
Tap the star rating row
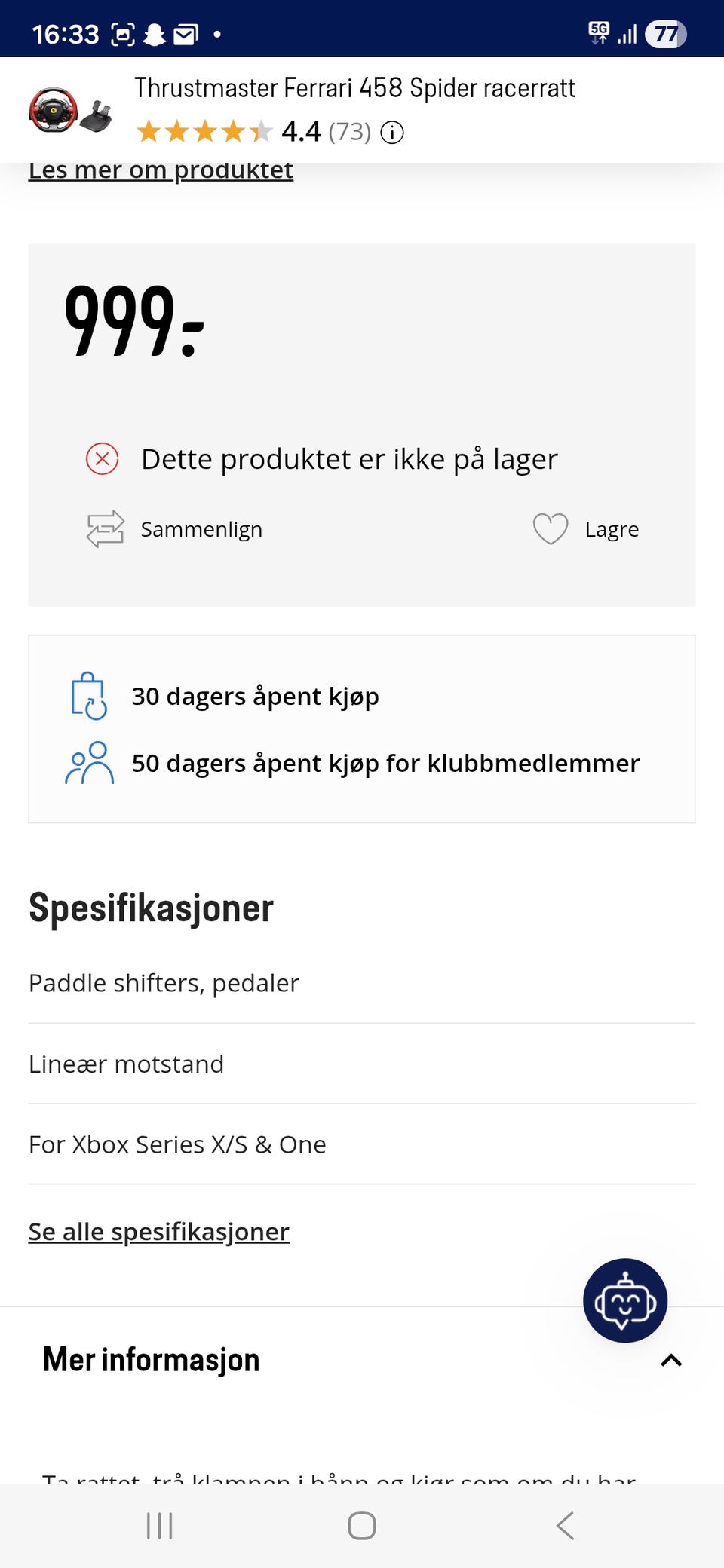click(204, 132)
